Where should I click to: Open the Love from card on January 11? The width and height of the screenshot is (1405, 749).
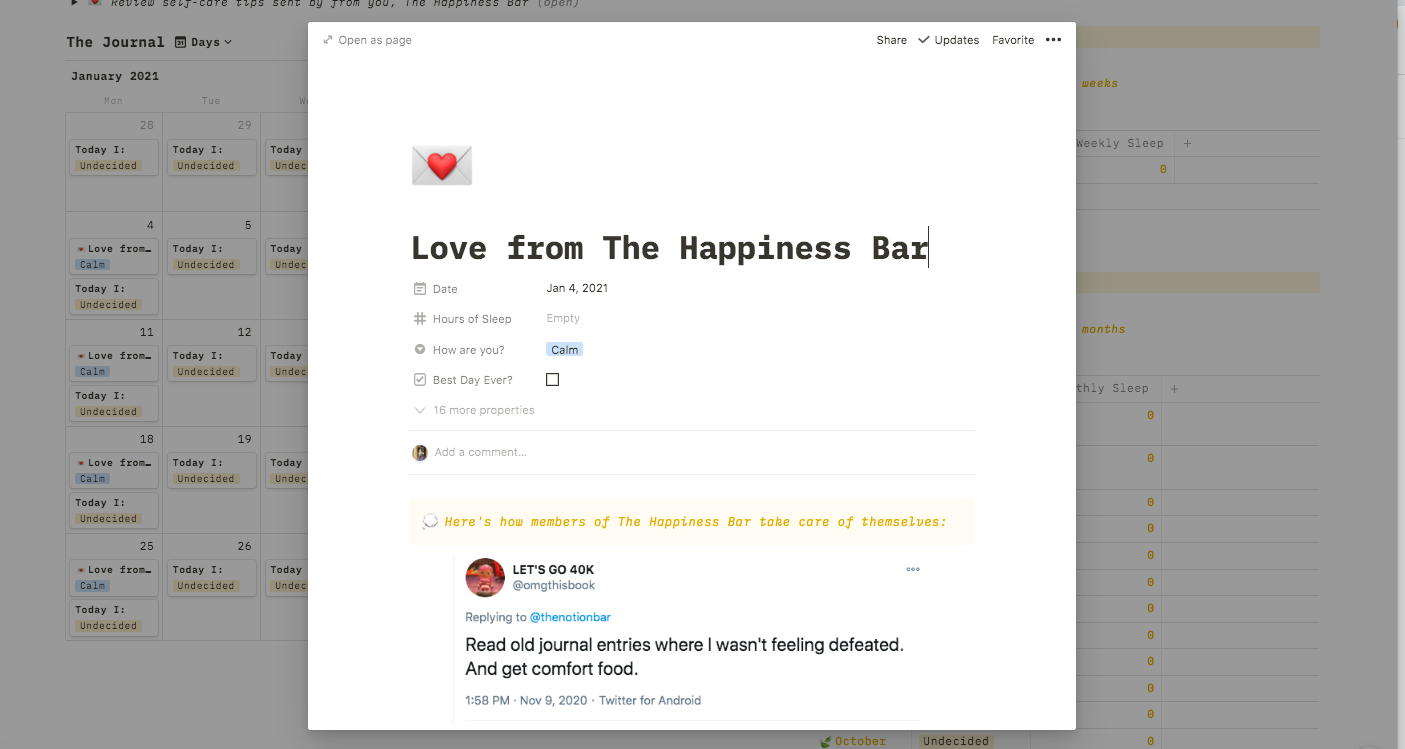coord(114,363)
